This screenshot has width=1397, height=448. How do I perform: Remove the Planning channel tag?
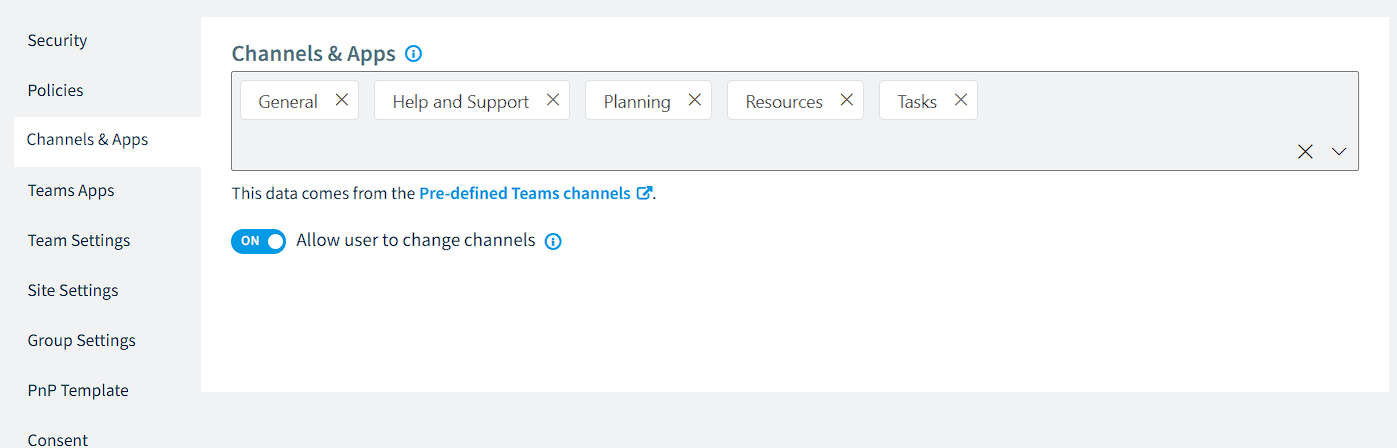coord(695,100)
